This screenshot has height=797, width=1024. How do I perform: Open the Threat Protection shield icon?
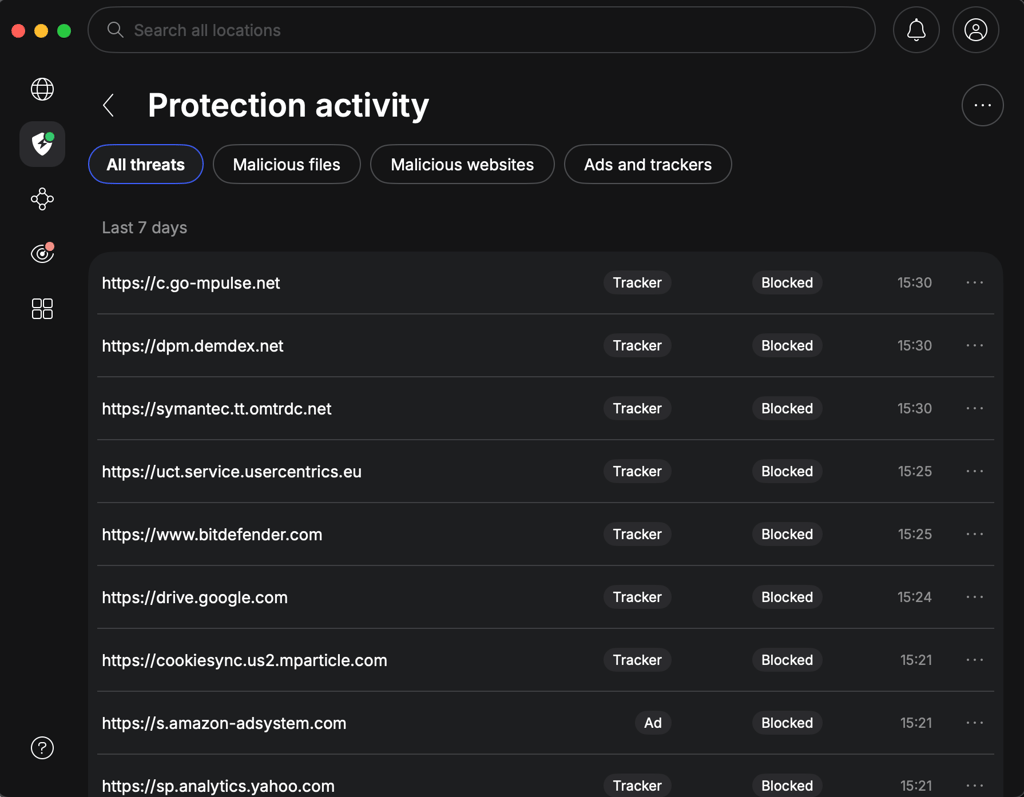42,144
